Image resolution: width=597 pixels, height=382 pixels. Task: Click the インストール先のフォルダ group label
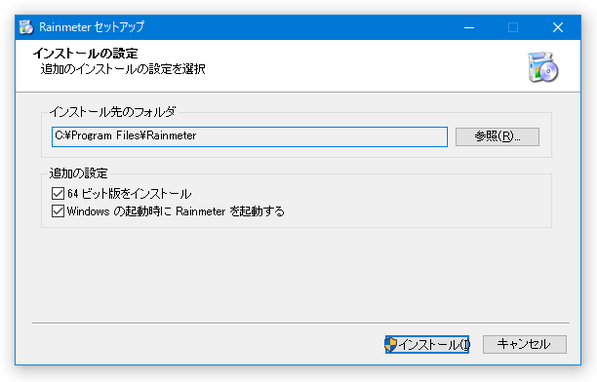point(113,112)
